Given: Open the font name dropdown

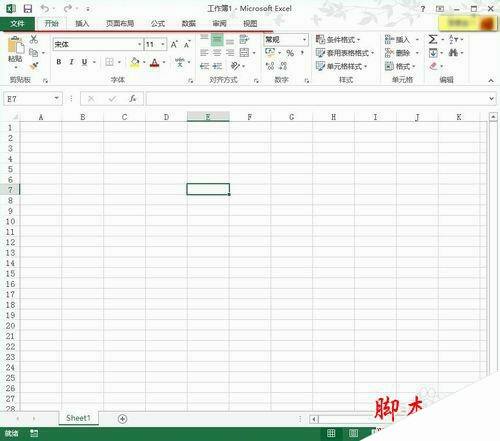Looking at the screenshot, I should (139, 44).
